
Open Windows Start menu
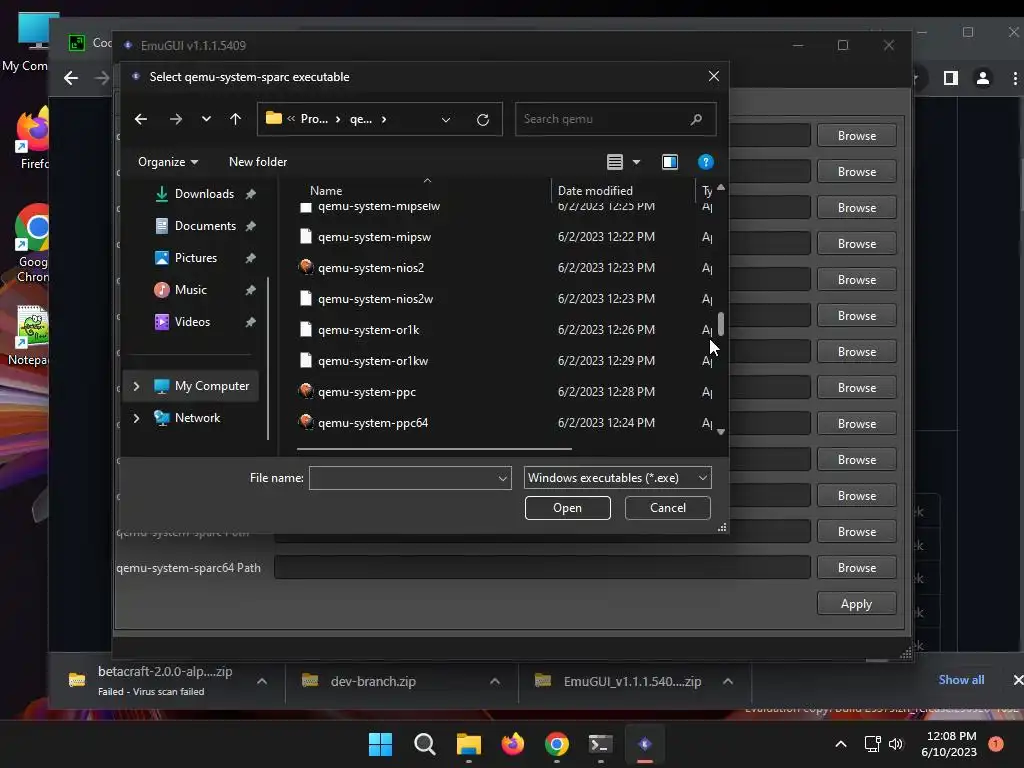[x=380, y=744]
